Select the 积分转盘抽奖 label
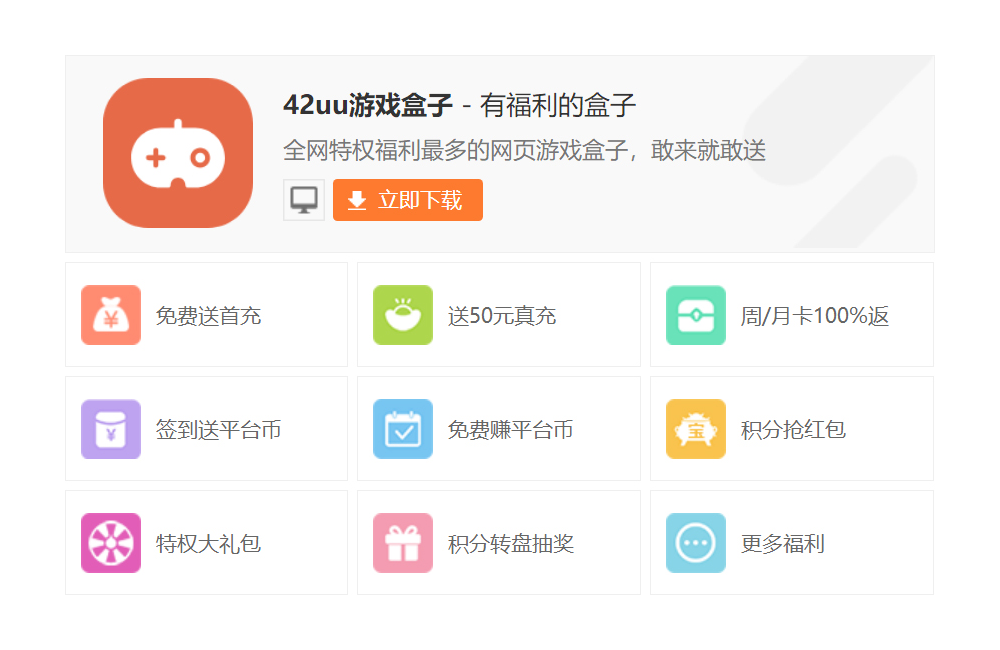Viewport: 1000px width, 650px height. pos(511,544)
